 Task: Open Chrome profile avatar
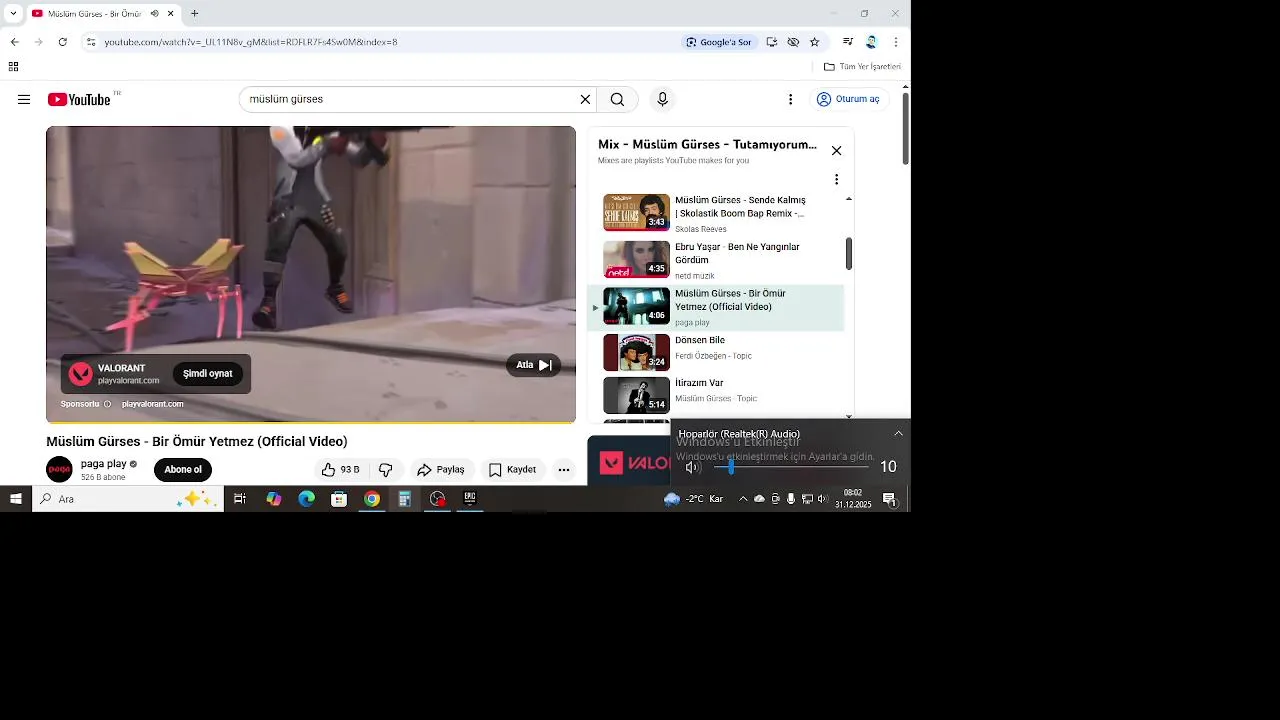(871, 42)
